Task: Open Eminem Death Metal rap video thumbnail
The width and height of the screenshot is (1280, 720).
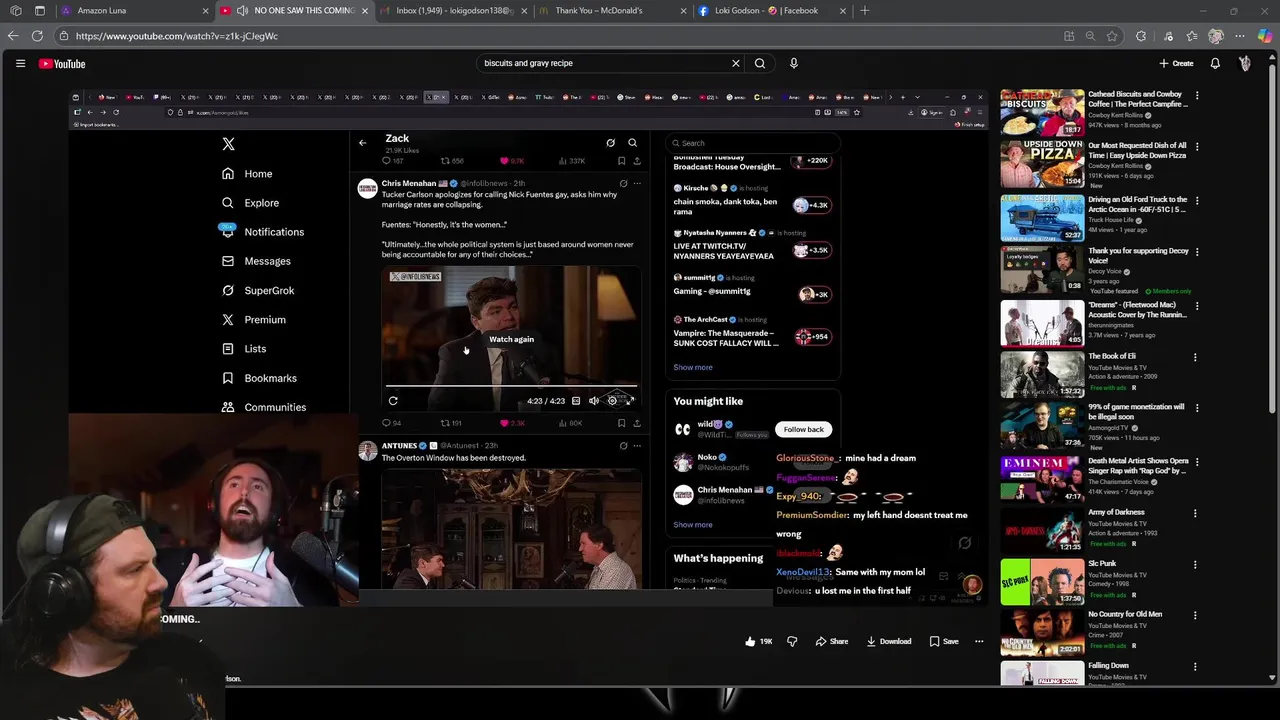Action: pyautogui.click(x=1042, y=478)
